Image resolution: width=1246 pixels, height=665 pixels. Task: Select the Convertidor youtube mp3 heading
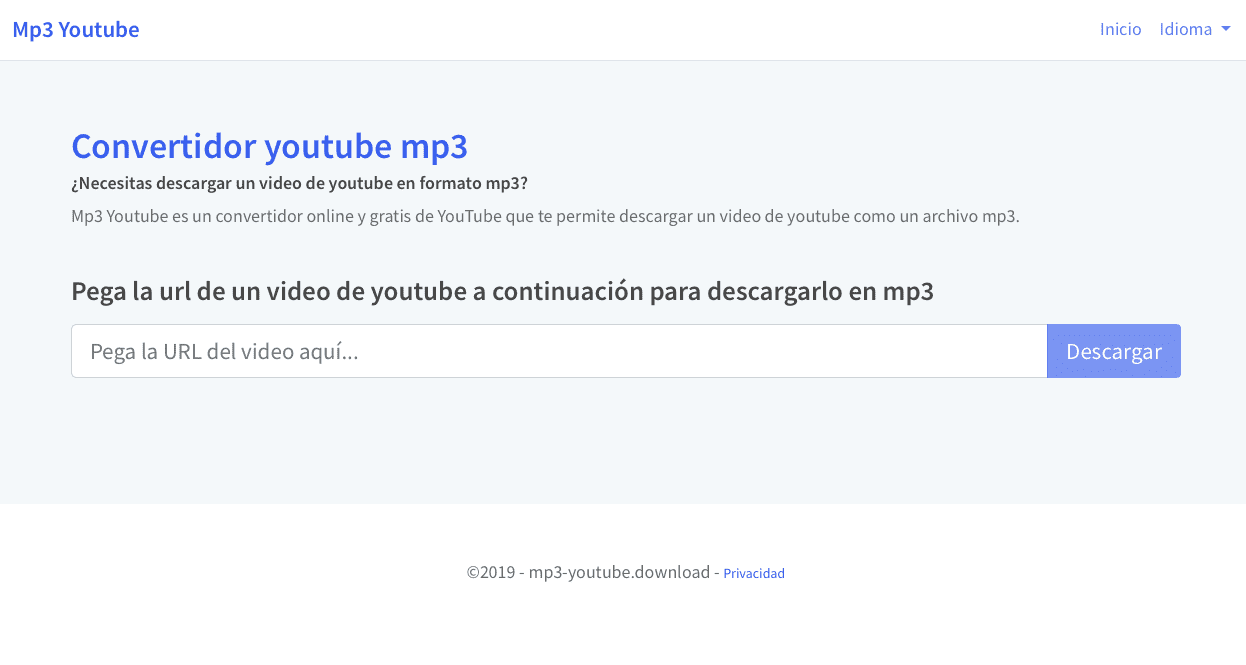(270, 147)
